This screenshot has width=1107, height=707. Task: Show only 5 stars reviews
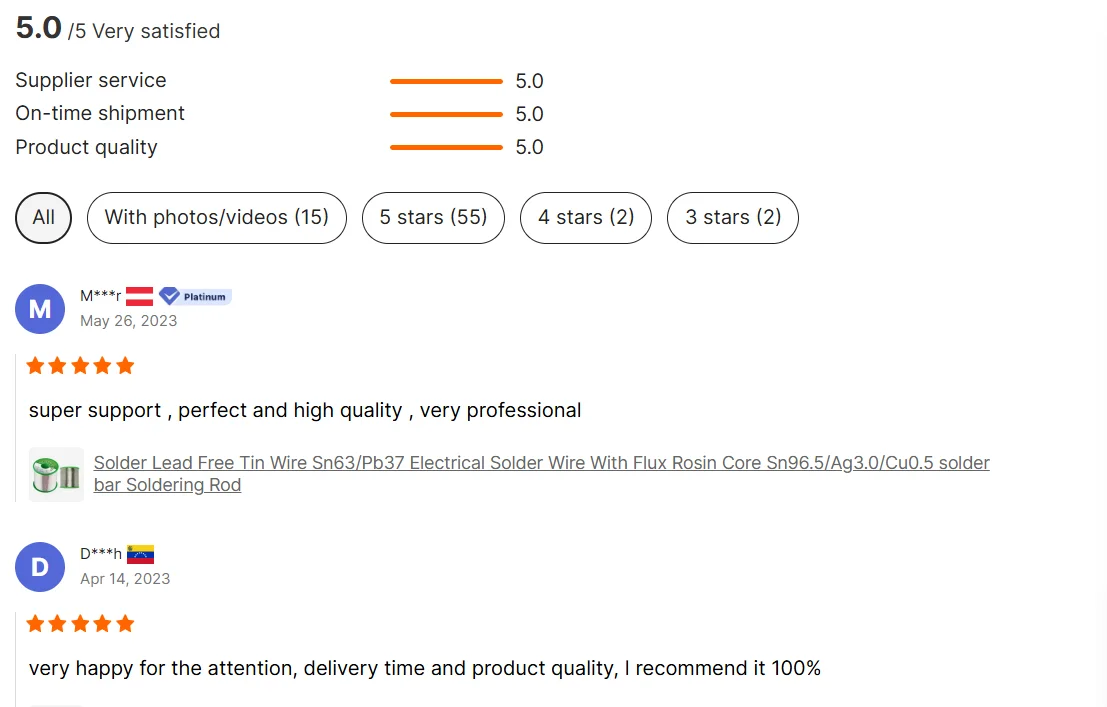pyautogui.click(x=433, y=218)
